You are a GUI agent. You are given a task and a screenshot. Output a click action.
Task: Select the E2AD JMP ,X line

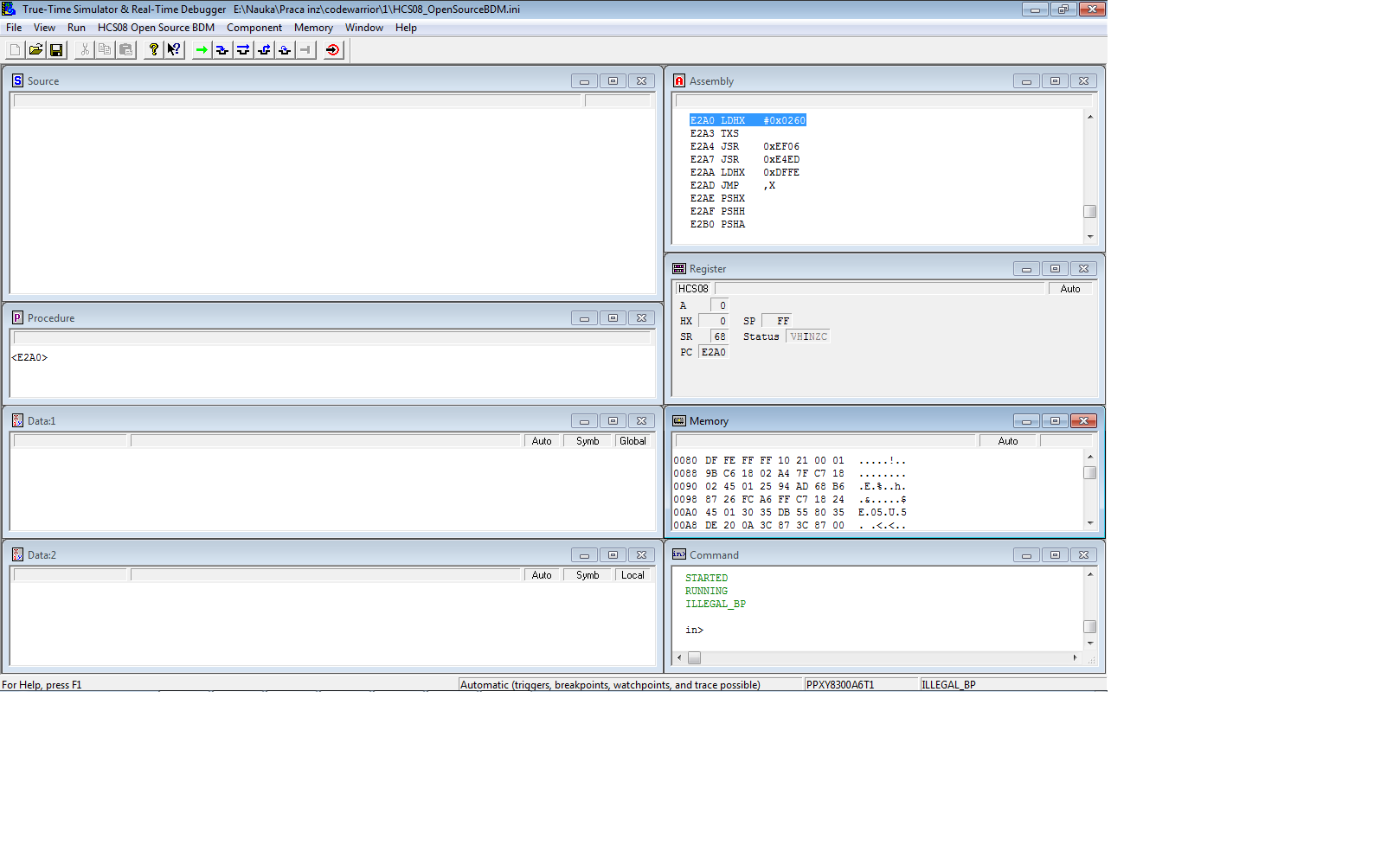pos(733,185)
